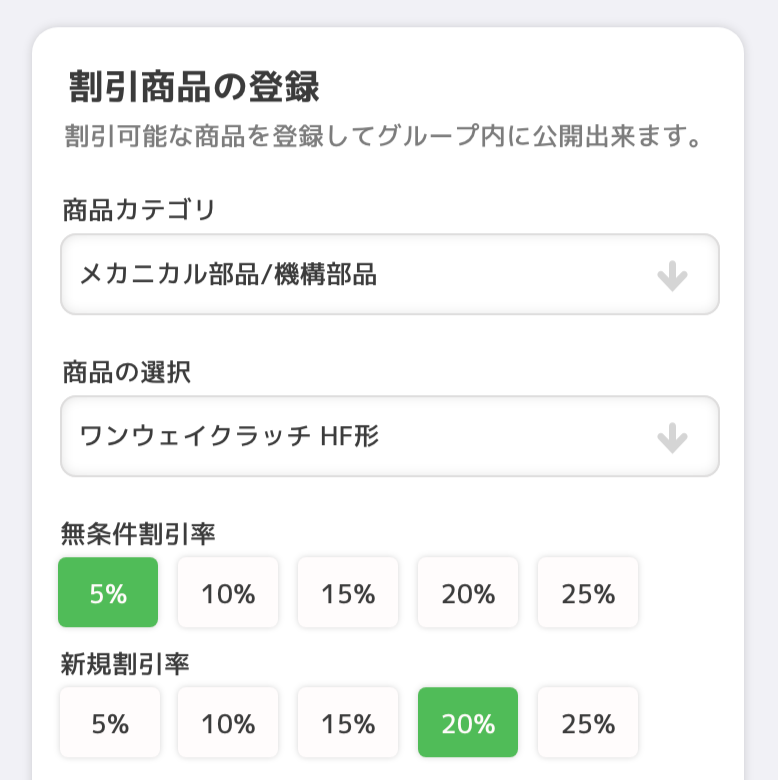This screenshot has height=780, width=780.
Task: Pick 25% under 新規割引率
Action: tap(588, 723)
